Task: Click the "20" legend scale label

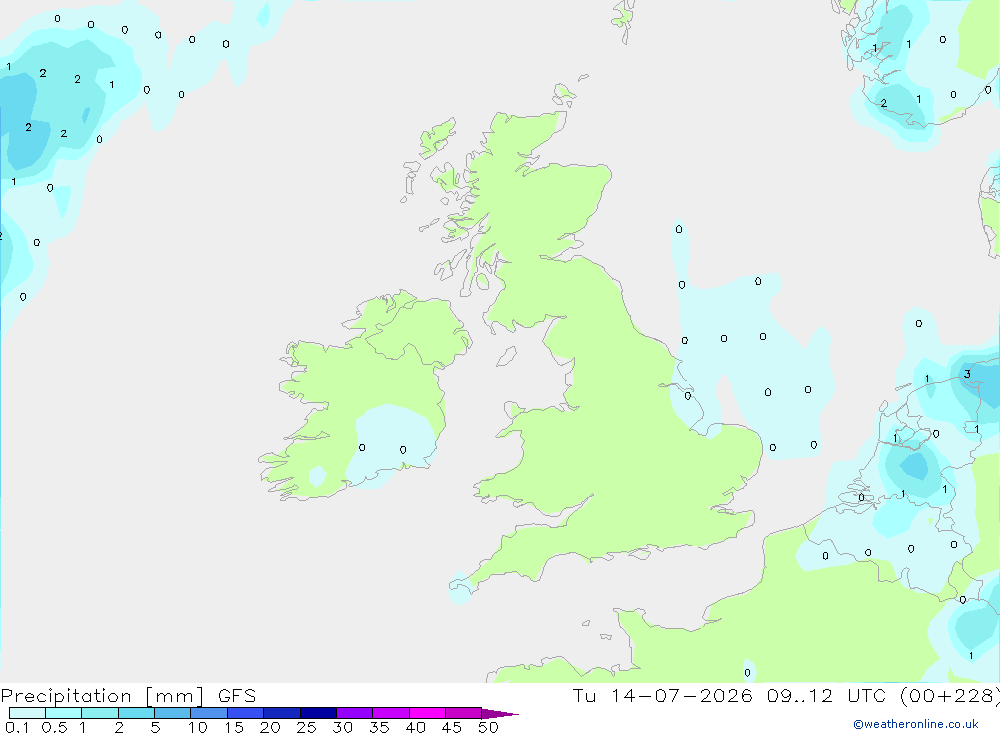Action: (x=270, y=727)
